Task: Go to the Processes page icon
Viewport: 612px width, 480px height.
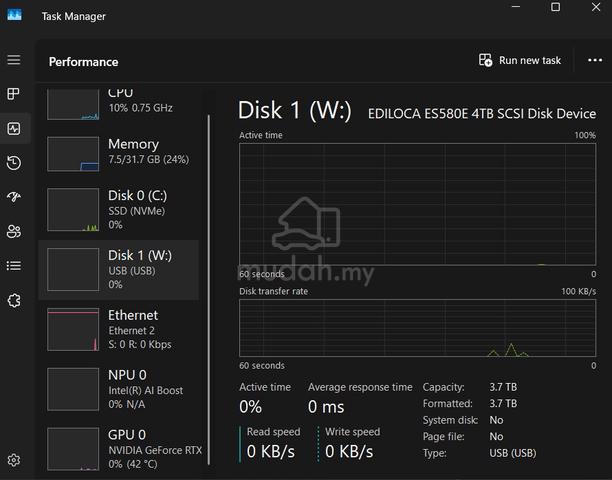Action: click(14, 94)
